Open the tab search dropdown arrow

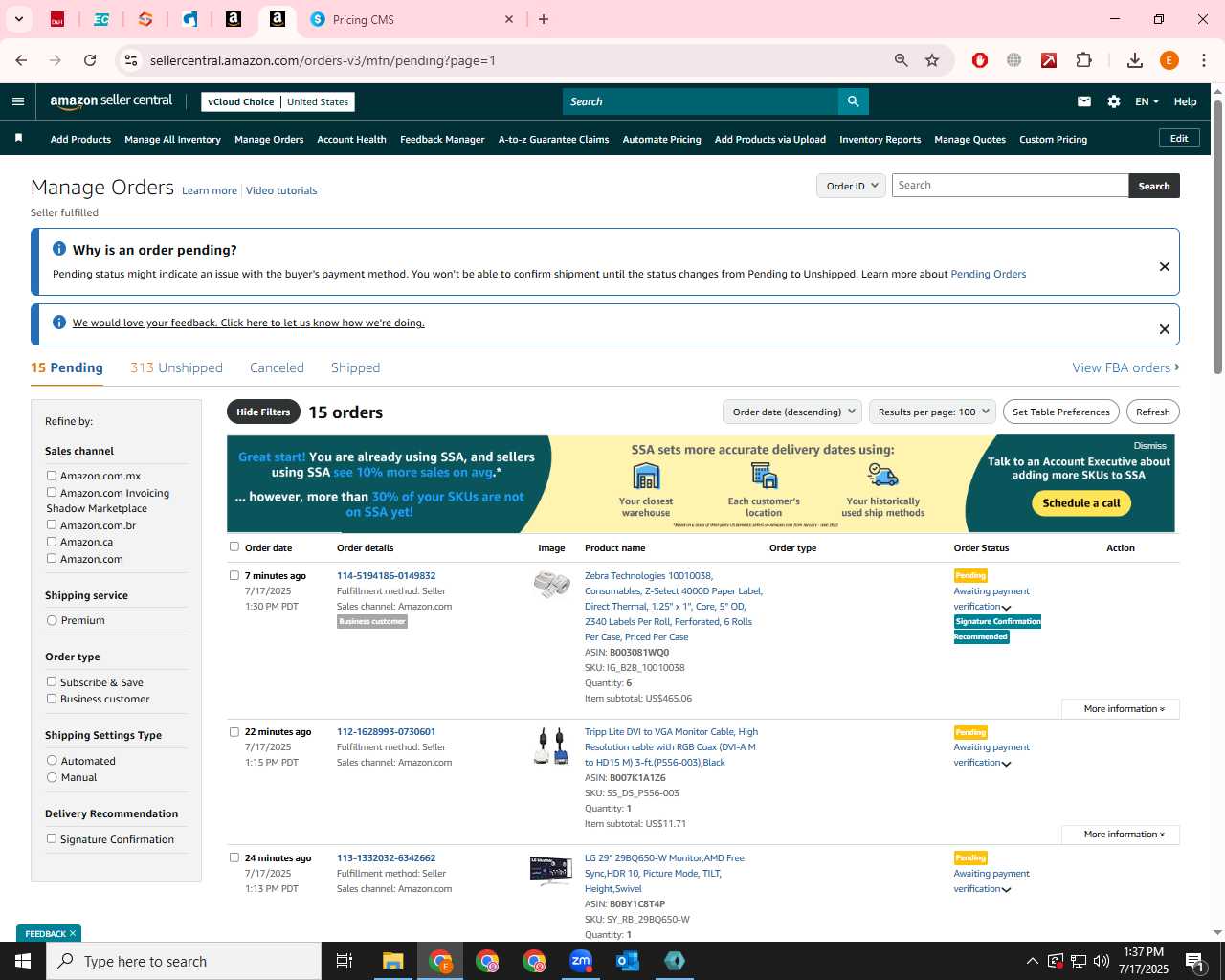tap(18, 19)
